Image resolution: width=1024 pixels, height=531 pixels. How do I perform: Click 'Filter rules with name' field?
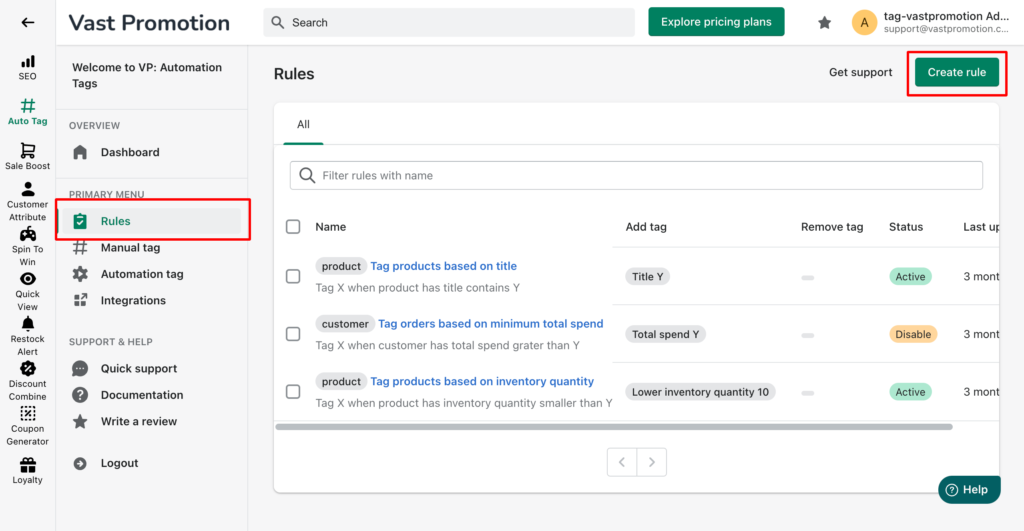(x=636, y=175)
